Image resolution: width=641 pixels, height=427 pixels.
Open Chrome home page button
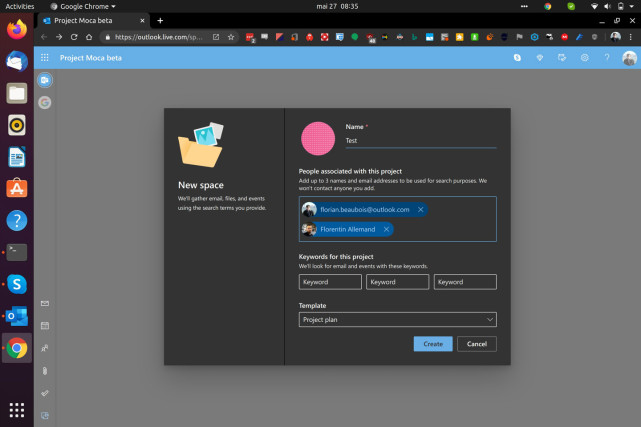point(89,37)
